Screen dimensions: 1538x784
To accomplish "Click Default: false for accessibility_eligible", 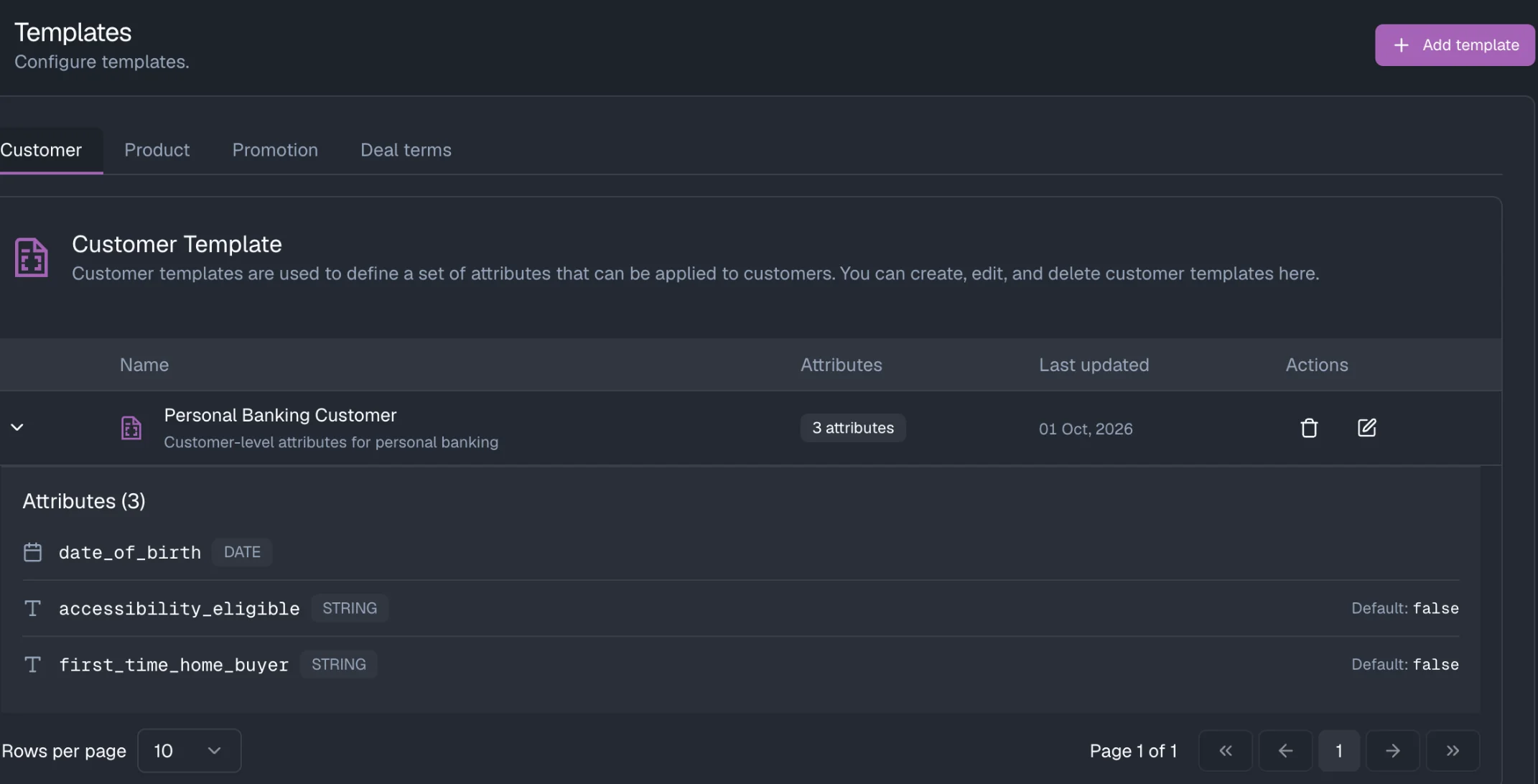I will [1405, 608].
